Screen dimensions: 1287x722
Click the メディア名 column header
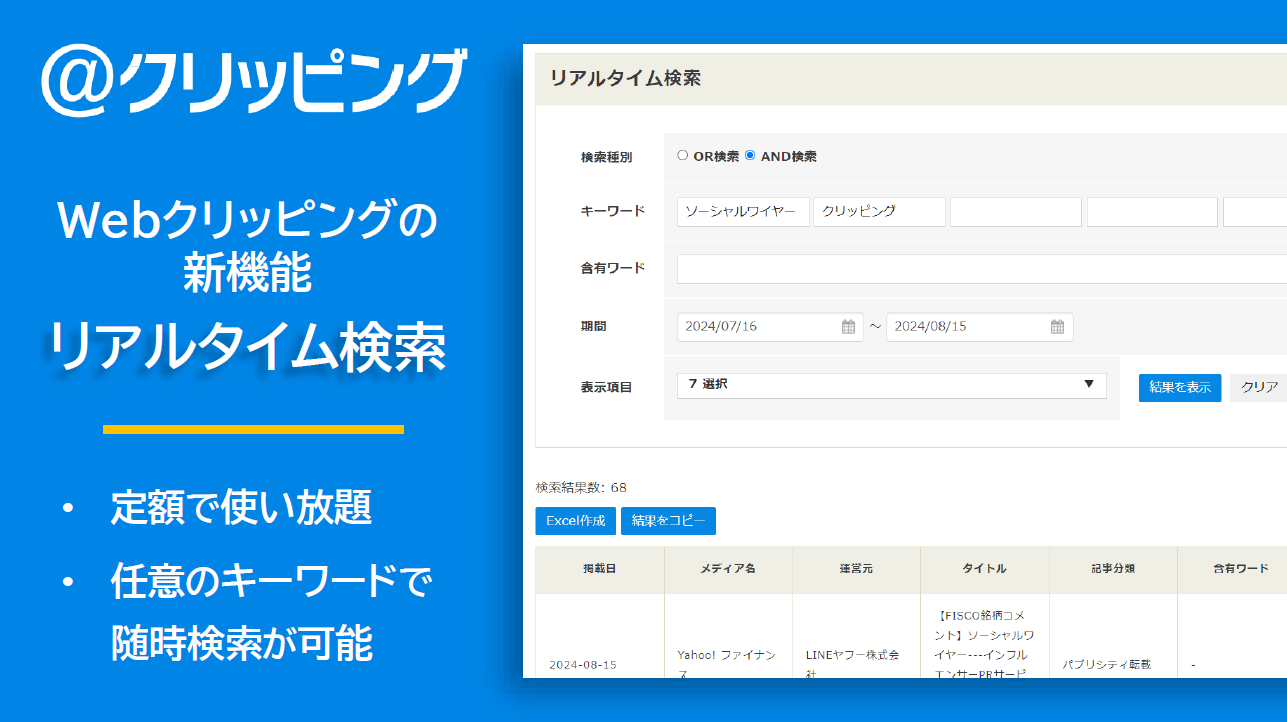727,569
